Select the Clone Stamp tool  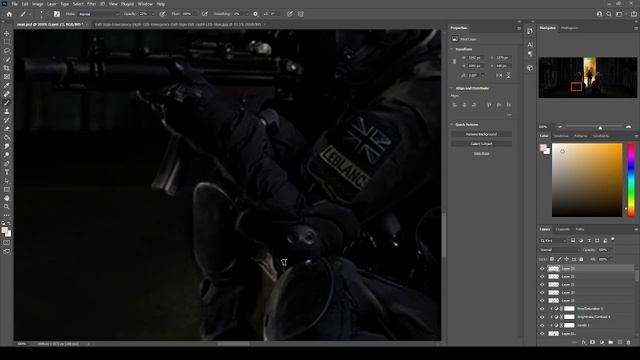(7, 111)
